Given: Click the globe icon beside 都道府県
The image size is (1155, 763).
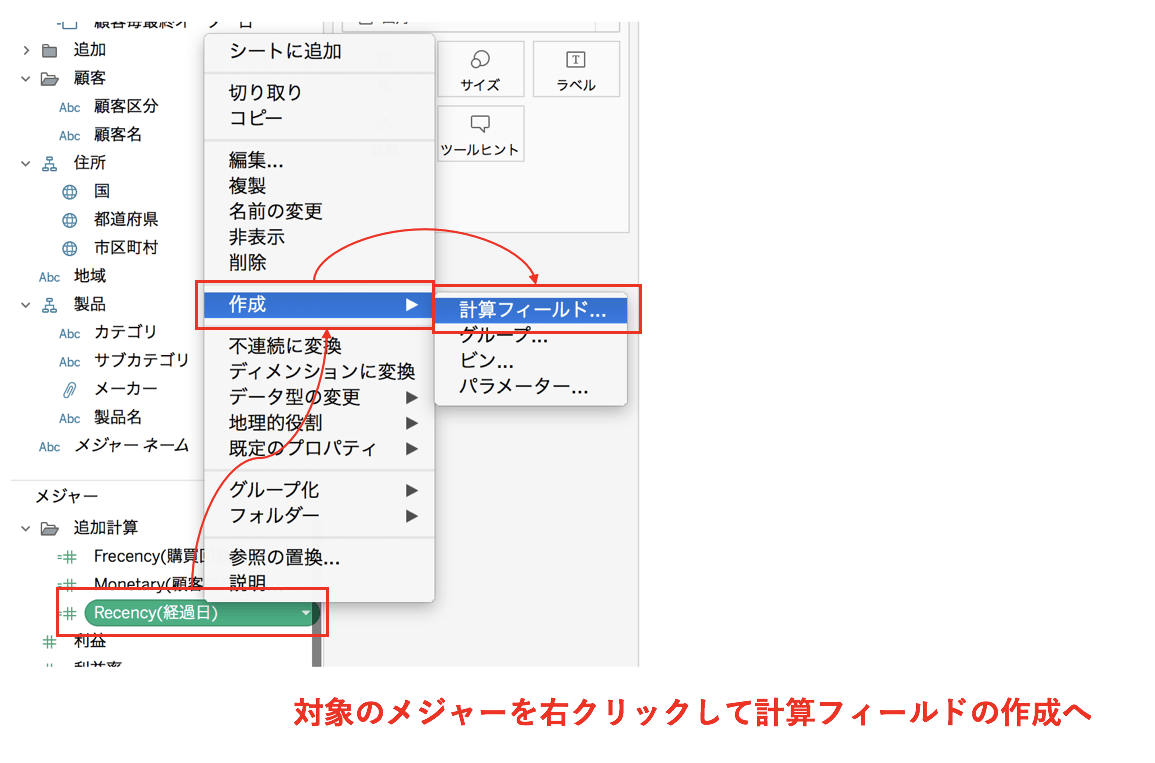Looking at the screenshot, I should 69,220.
